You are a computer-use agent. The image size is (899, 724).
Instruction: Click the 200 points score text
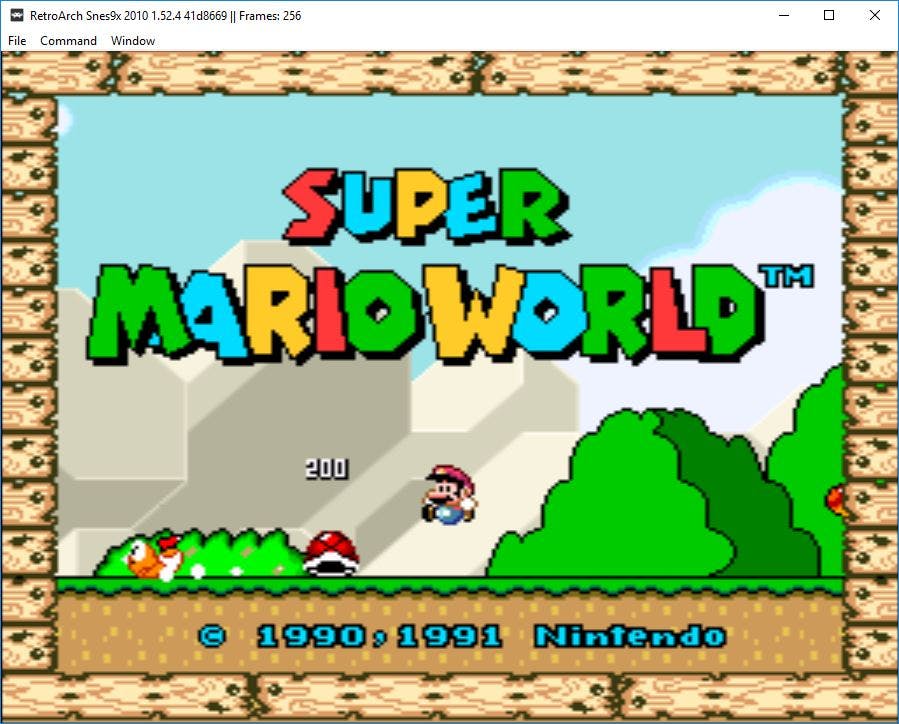326,468
